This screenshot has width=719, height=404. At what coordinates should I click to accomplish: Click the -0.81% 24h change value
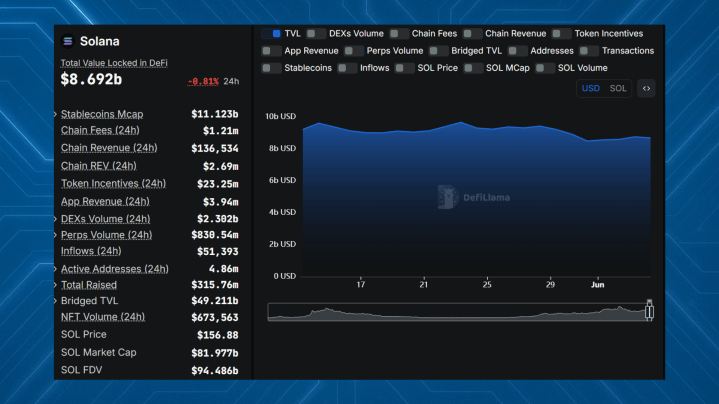pos(203,82)
